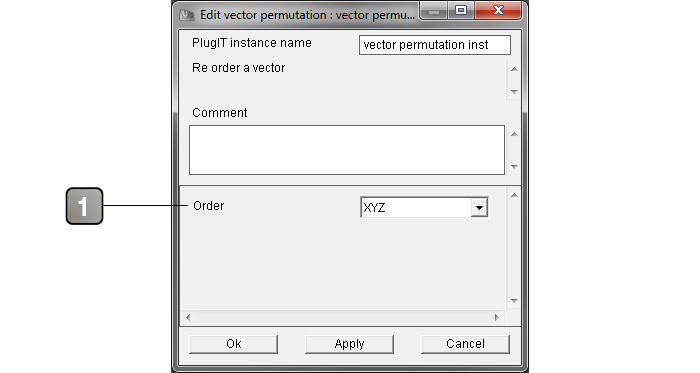Viewport: 700px width, 373px height.
Task: Maximize the Edit vector permutation window
Action: 461,10
